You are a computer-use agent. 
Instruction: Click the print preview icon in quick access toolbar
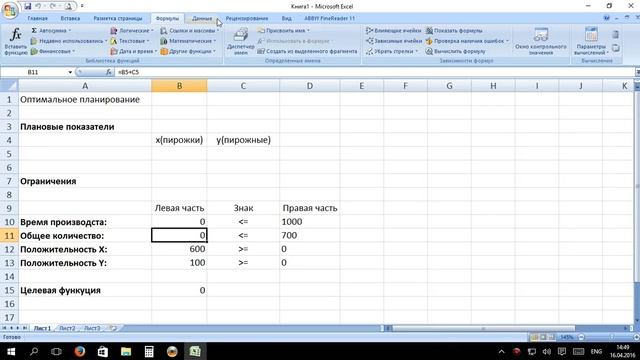click(69, 6)
